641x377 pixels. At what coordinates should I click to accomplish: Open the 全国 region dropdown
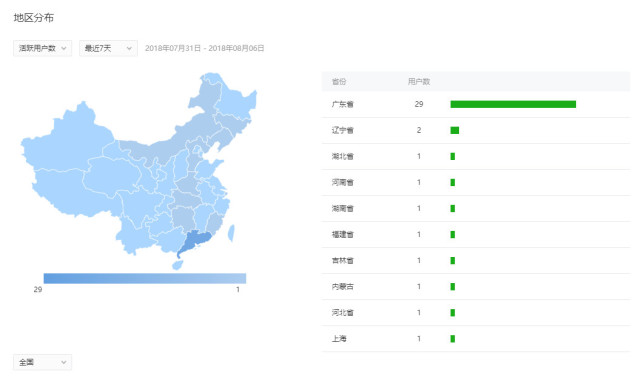click(x=43, y=362)
